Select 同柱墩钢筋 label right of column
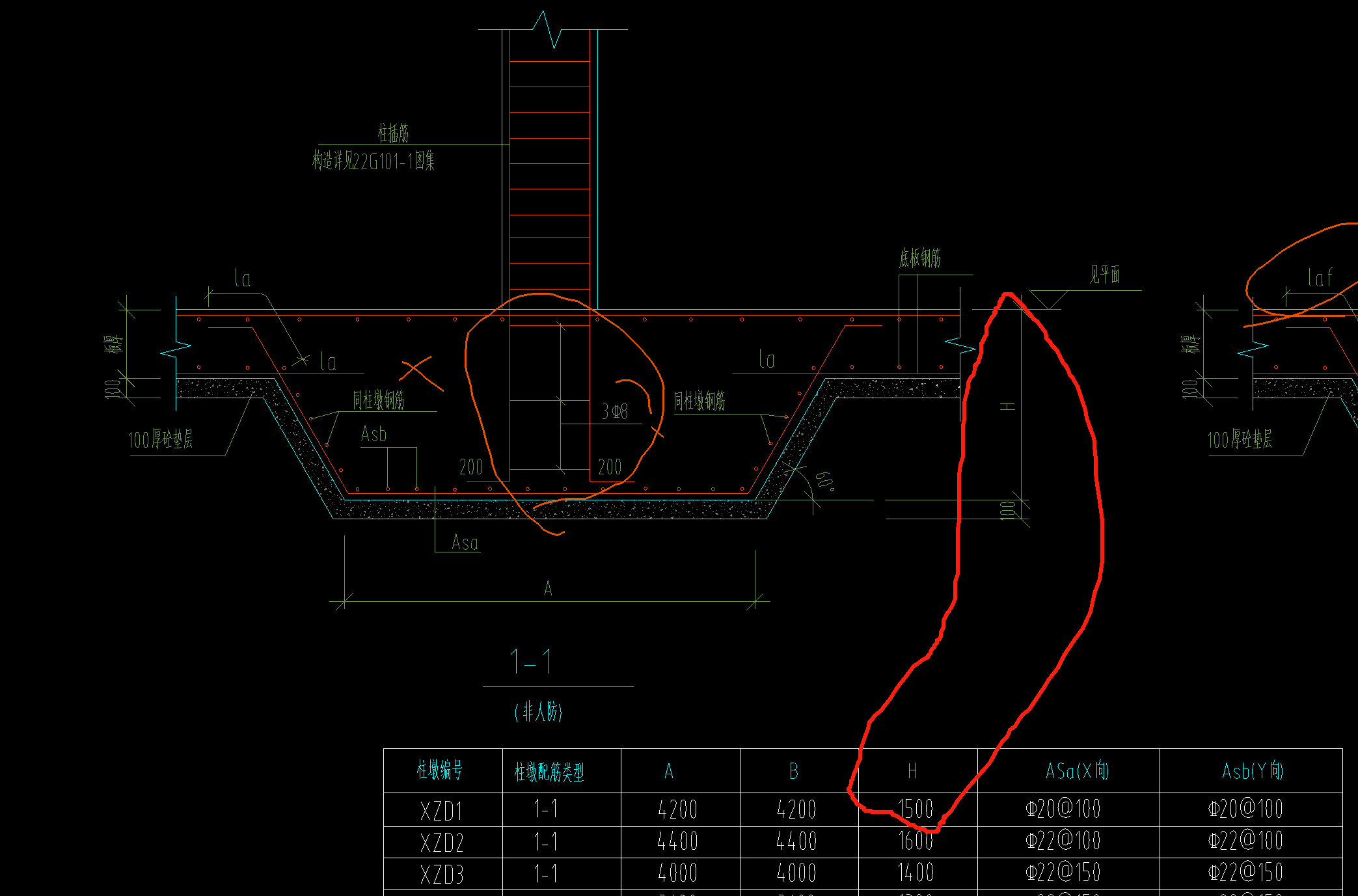1358x896 pixels. tap(699, 400)
